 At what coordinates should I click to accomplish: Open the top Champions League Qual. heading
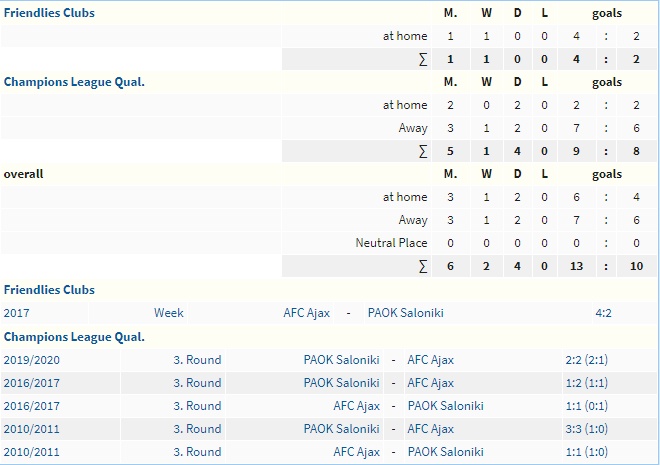coord(74,82)
